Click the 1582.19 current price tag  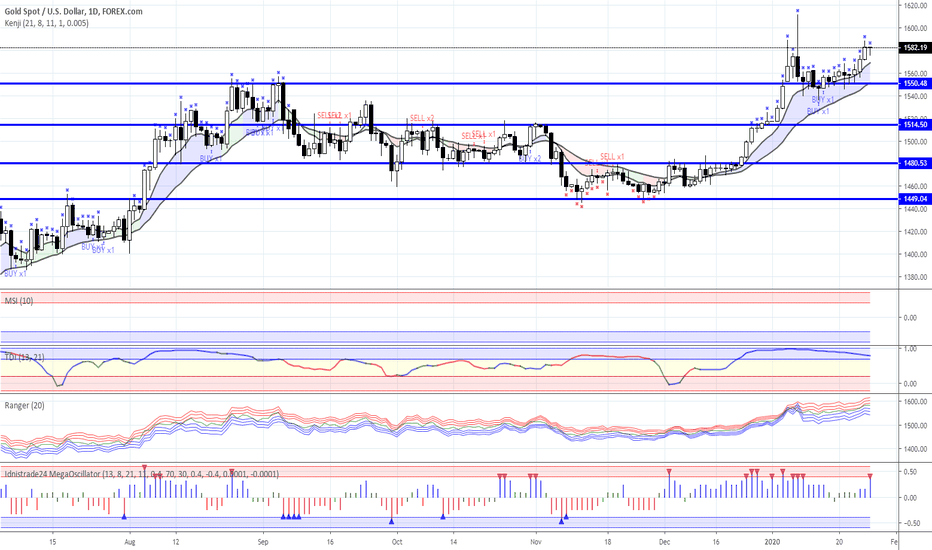pyautogui.click(x=915, y=48)
